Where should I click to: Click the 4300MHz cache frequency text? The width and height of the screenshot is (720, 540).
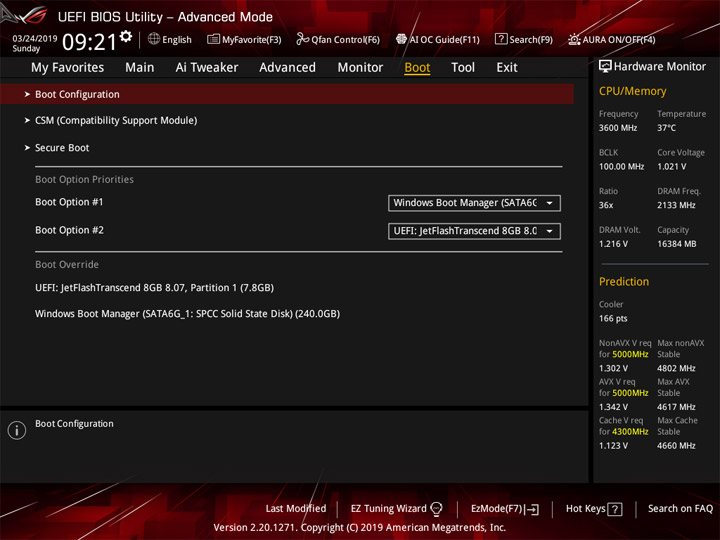point(630,432)
